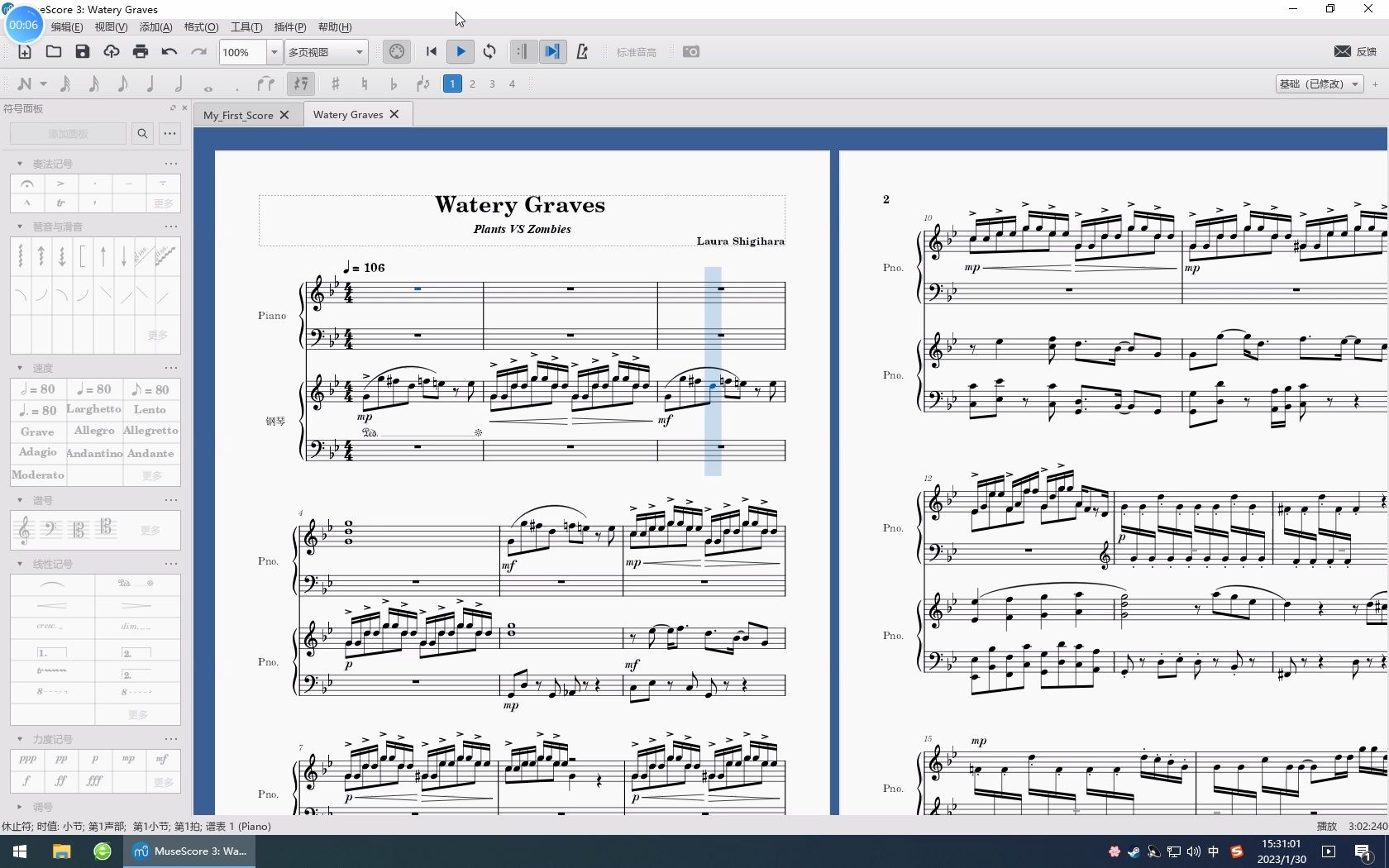Apply natural accidental icon

click(x=365, y=83)
